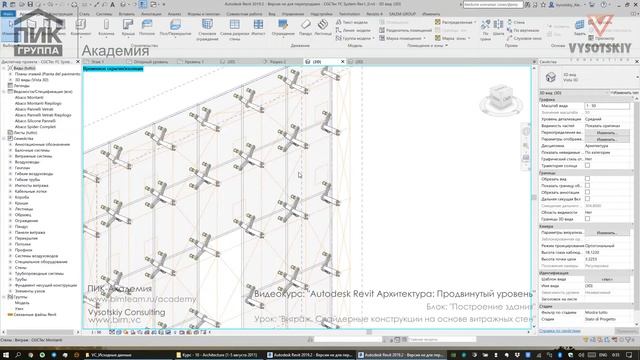Select Связанные файлы Revit node in browser
Screen dimensions: 640x360
[35, 314]
